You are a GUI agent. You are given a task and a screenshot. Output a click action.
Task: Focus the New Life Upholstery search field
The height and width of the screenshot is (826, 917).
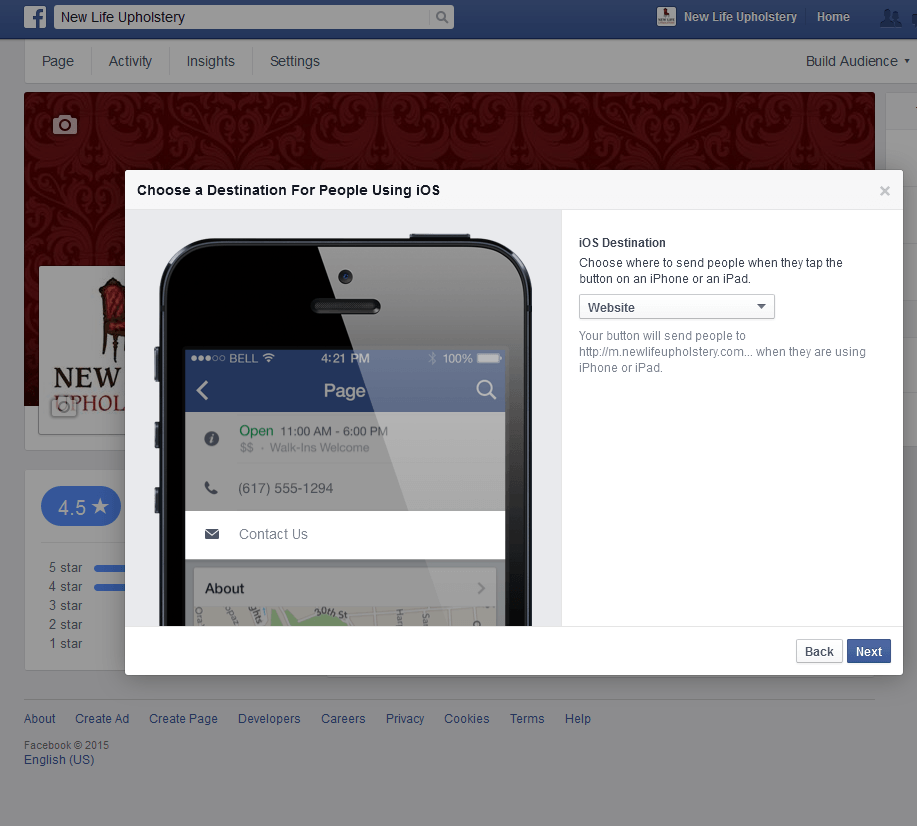coord(240,17)
